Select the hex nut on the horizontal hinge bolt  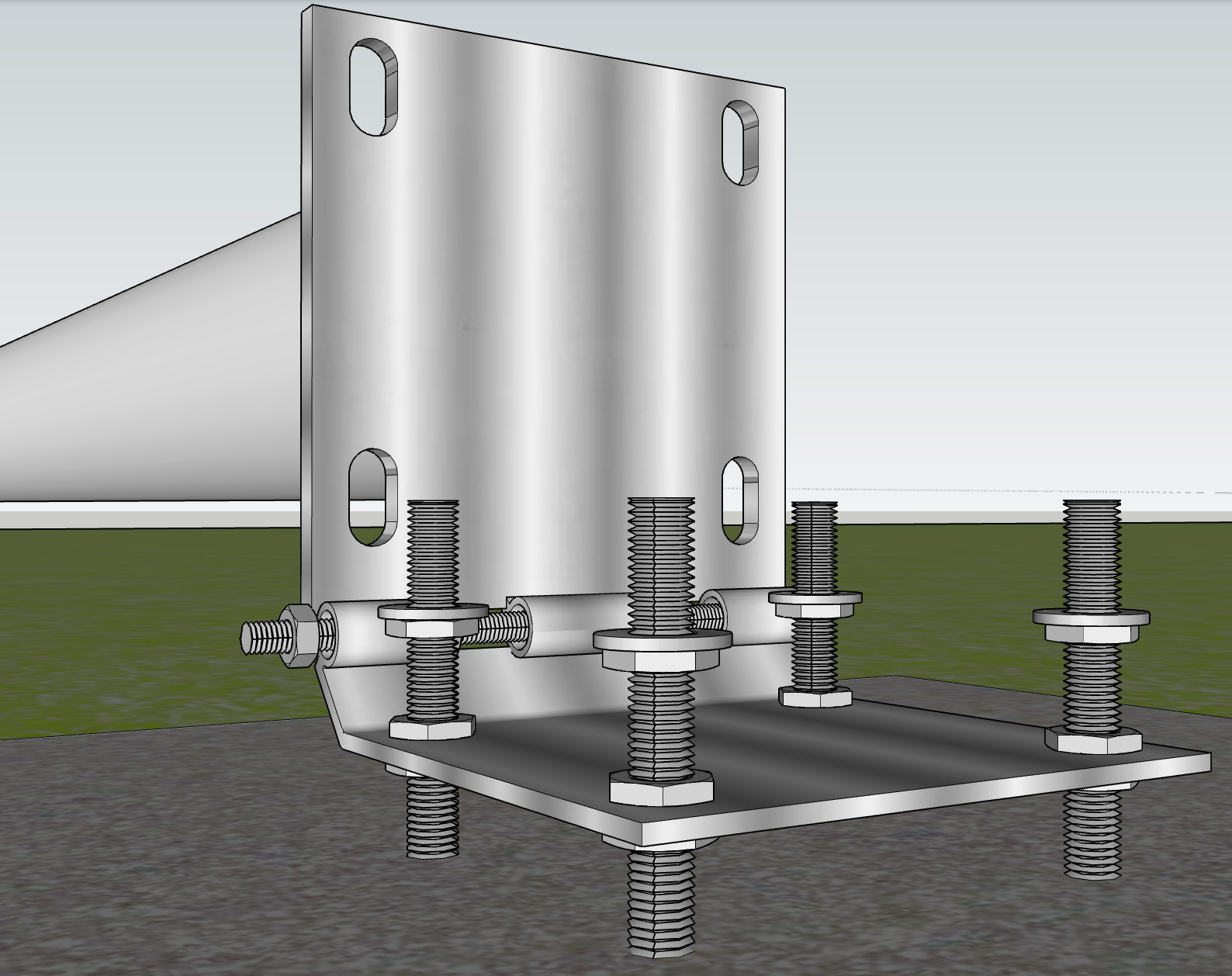(x=297, y=637)
